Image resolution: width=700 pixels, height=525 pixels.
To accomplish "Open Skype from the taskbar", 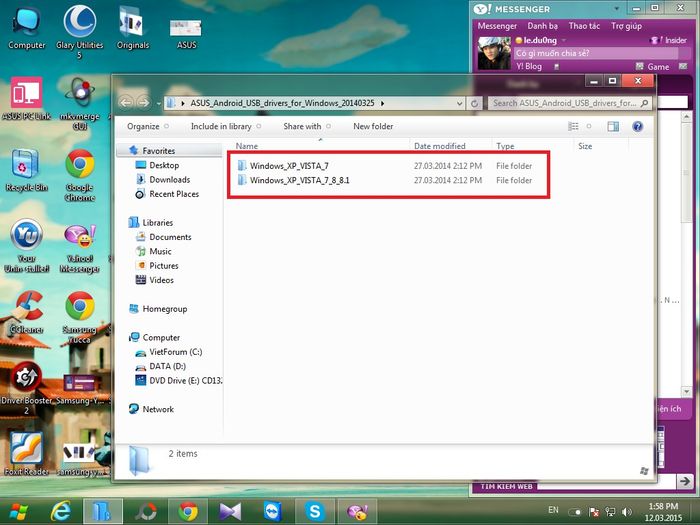I will click(315, 512).
